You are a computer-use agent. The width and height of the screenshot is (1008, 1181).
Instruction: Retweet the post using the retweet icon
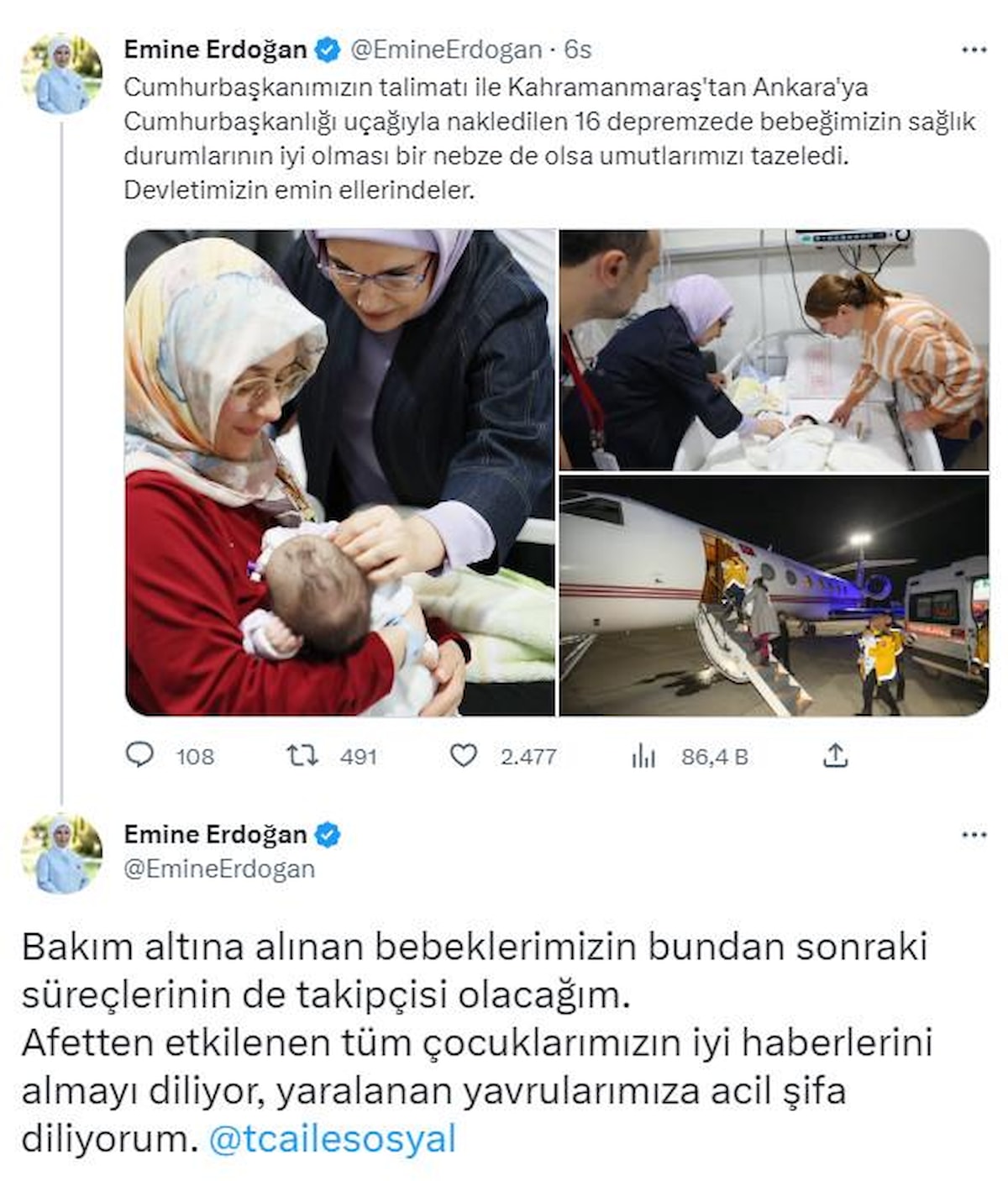[x=302, y=756]
